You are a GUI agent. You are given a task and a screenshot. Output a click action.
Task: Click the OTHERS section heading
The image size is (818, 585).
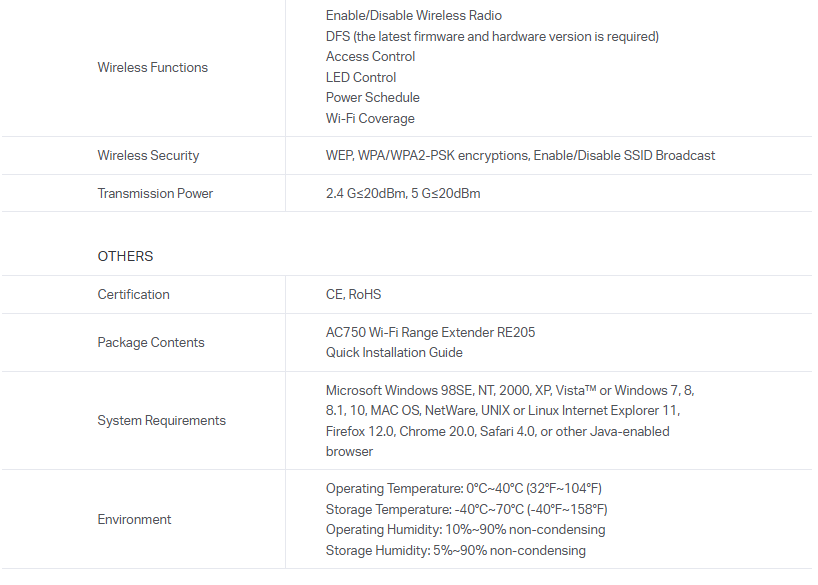coord(125,256)
